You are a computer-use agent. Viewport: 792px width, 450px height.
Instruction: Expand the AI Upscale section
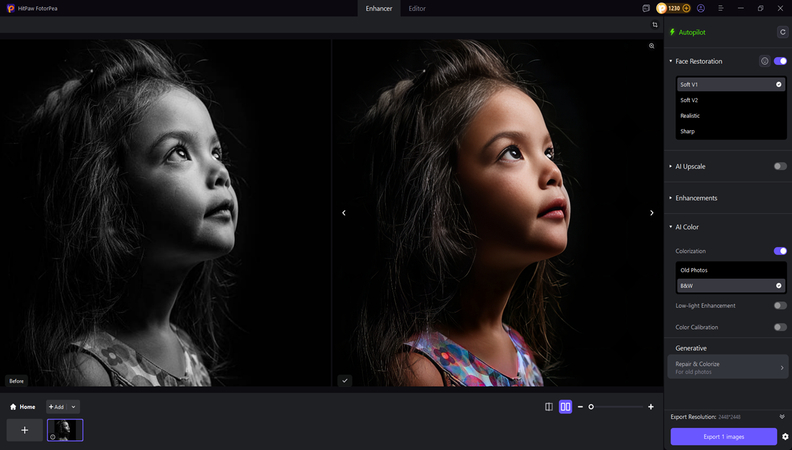coord(671,166)
